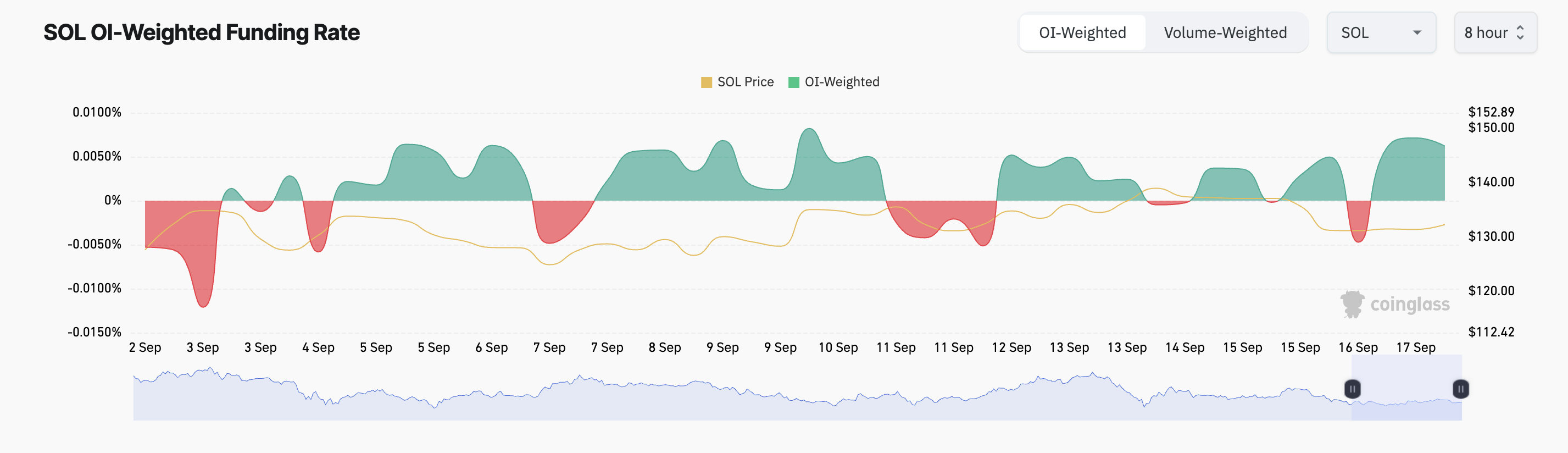Click the yellow SOL Price legend swatch

point(707,81)
